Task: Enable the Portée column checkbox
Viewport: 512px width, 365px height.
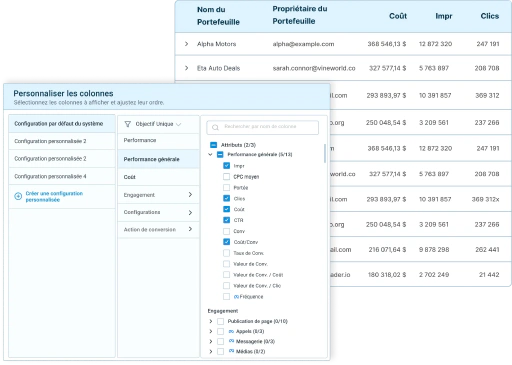Action: [226, 187]
